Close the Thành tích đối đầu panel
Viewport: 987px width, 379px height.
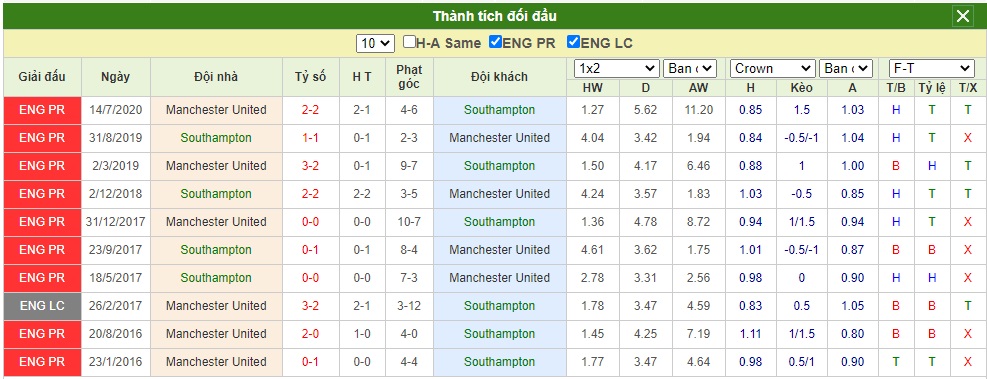coord(963,16)
